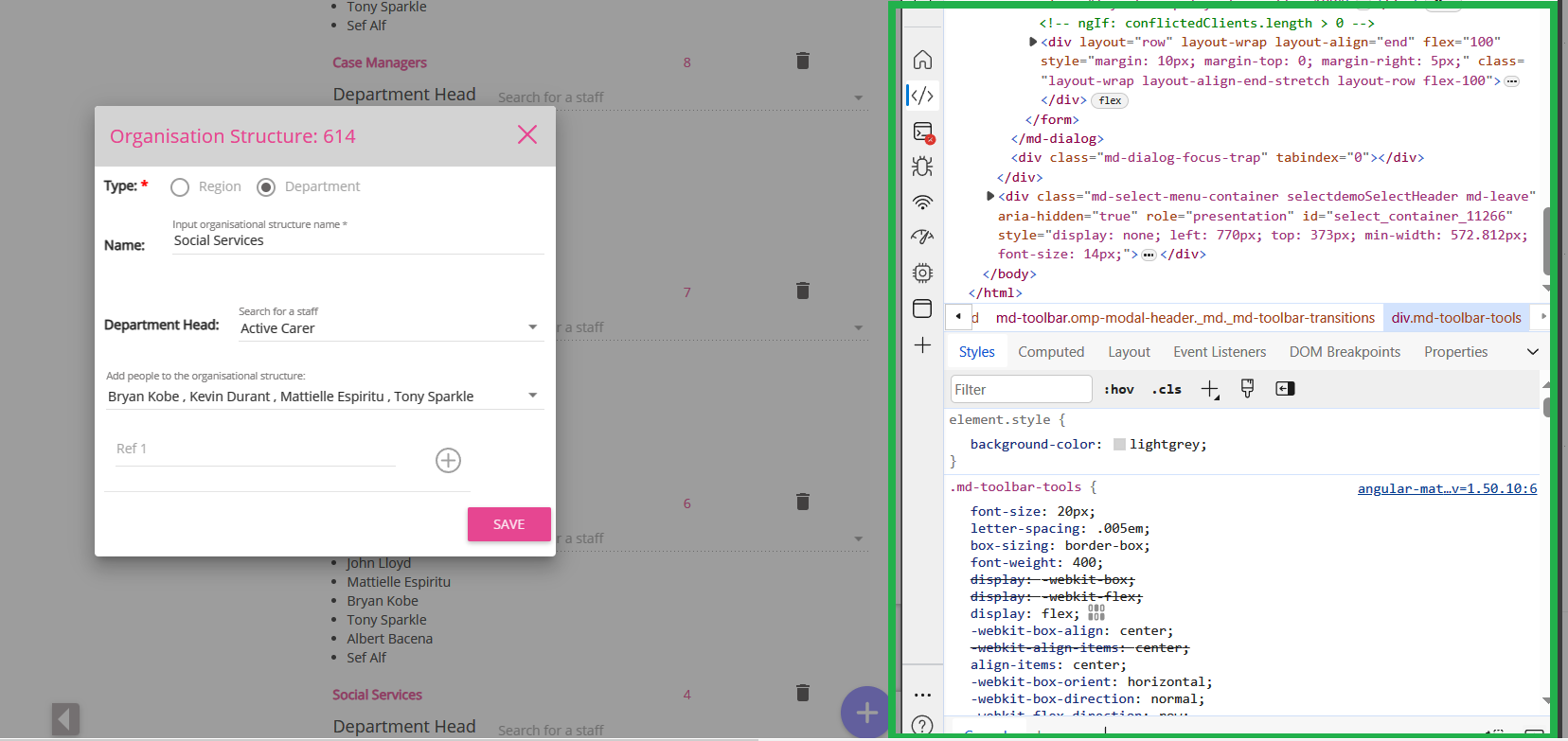The image size is (1568, 741).
Task: Click the plus icon to add more tools
Action: tap(922, 345)
